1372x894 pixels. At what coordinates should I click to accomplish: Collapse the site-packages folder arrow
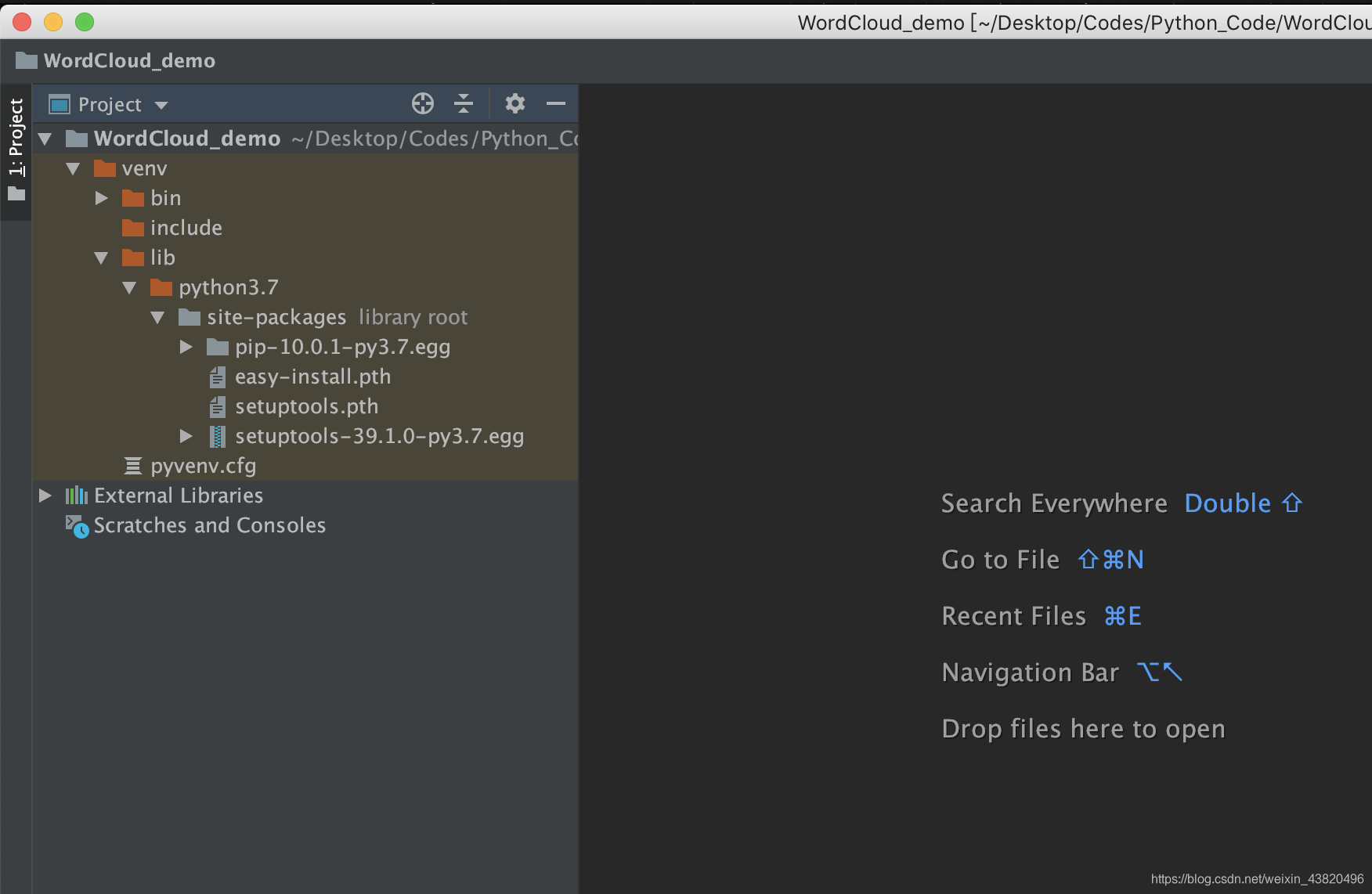pos(158,318)
